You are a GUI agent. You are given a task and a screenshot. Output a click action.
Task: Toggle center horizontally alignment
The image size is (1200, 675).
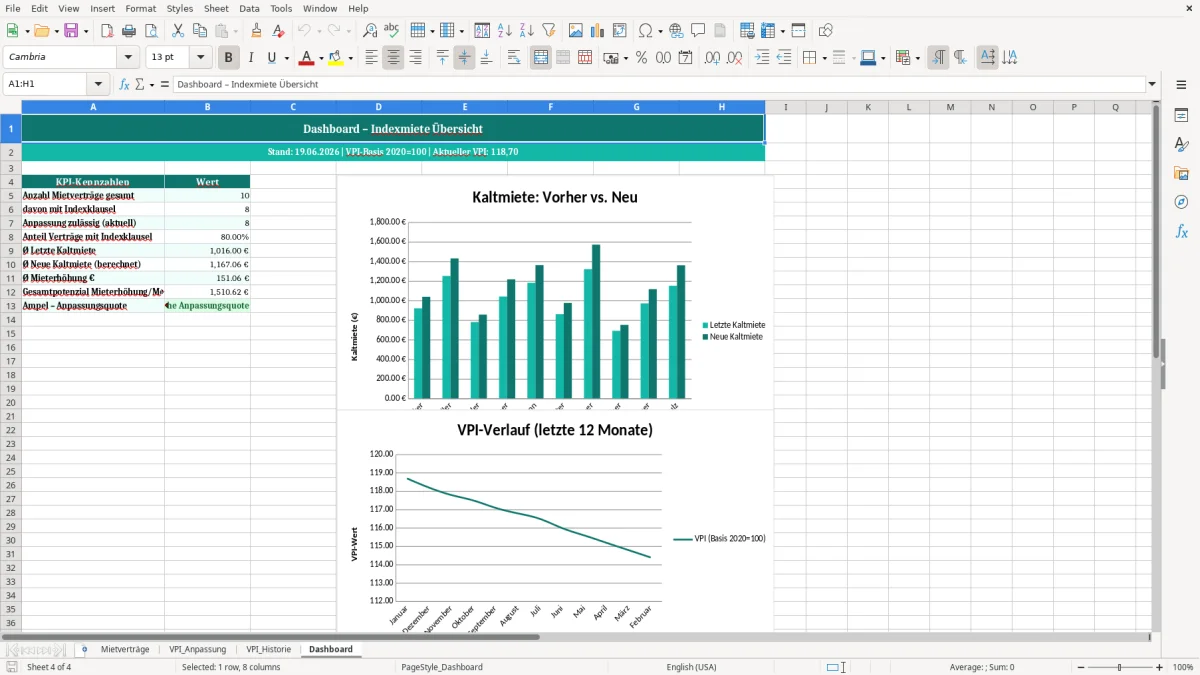[393, 58]
